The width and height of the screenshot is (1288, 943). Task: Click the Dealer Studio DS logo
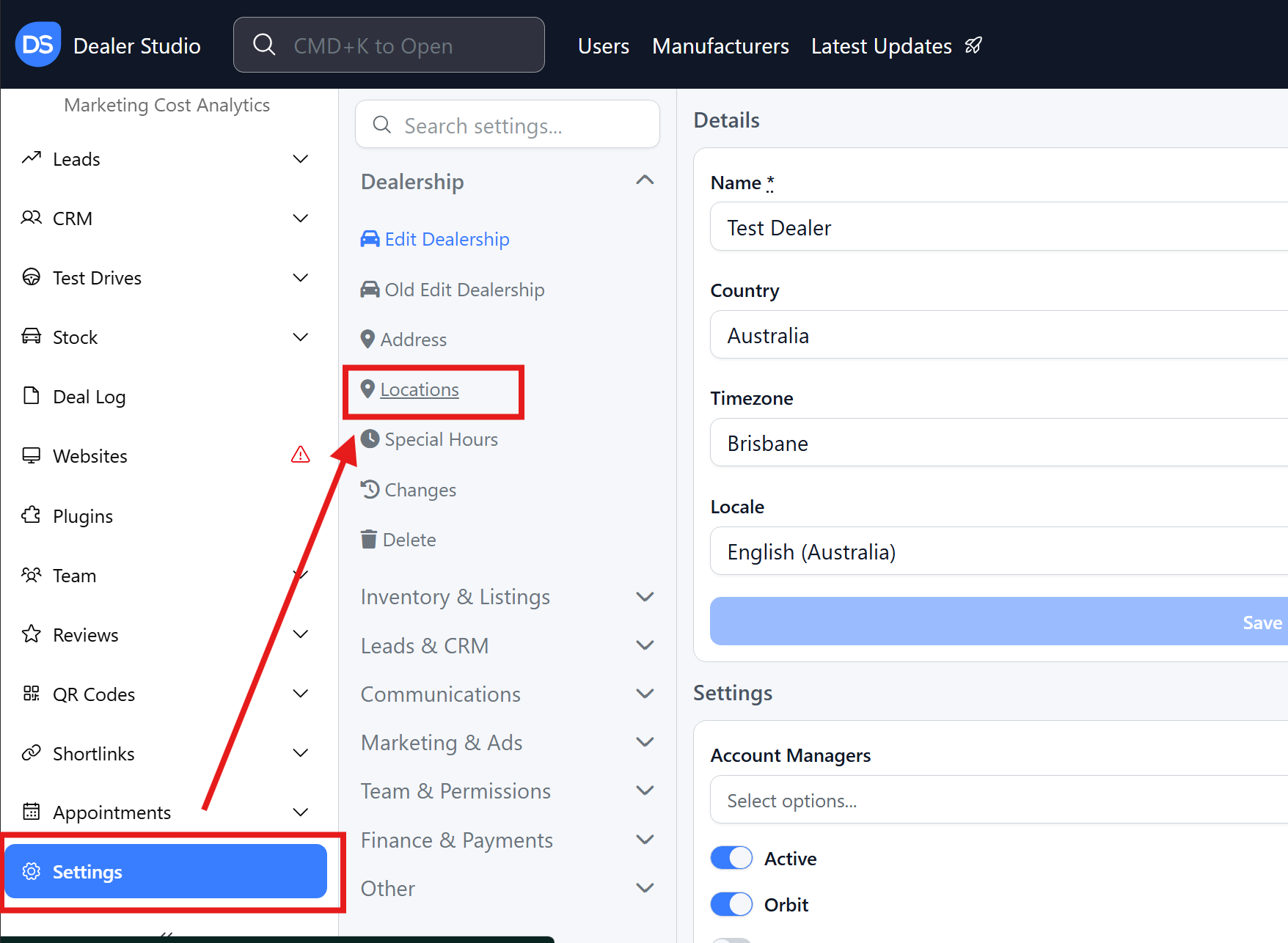click(38, 45)
